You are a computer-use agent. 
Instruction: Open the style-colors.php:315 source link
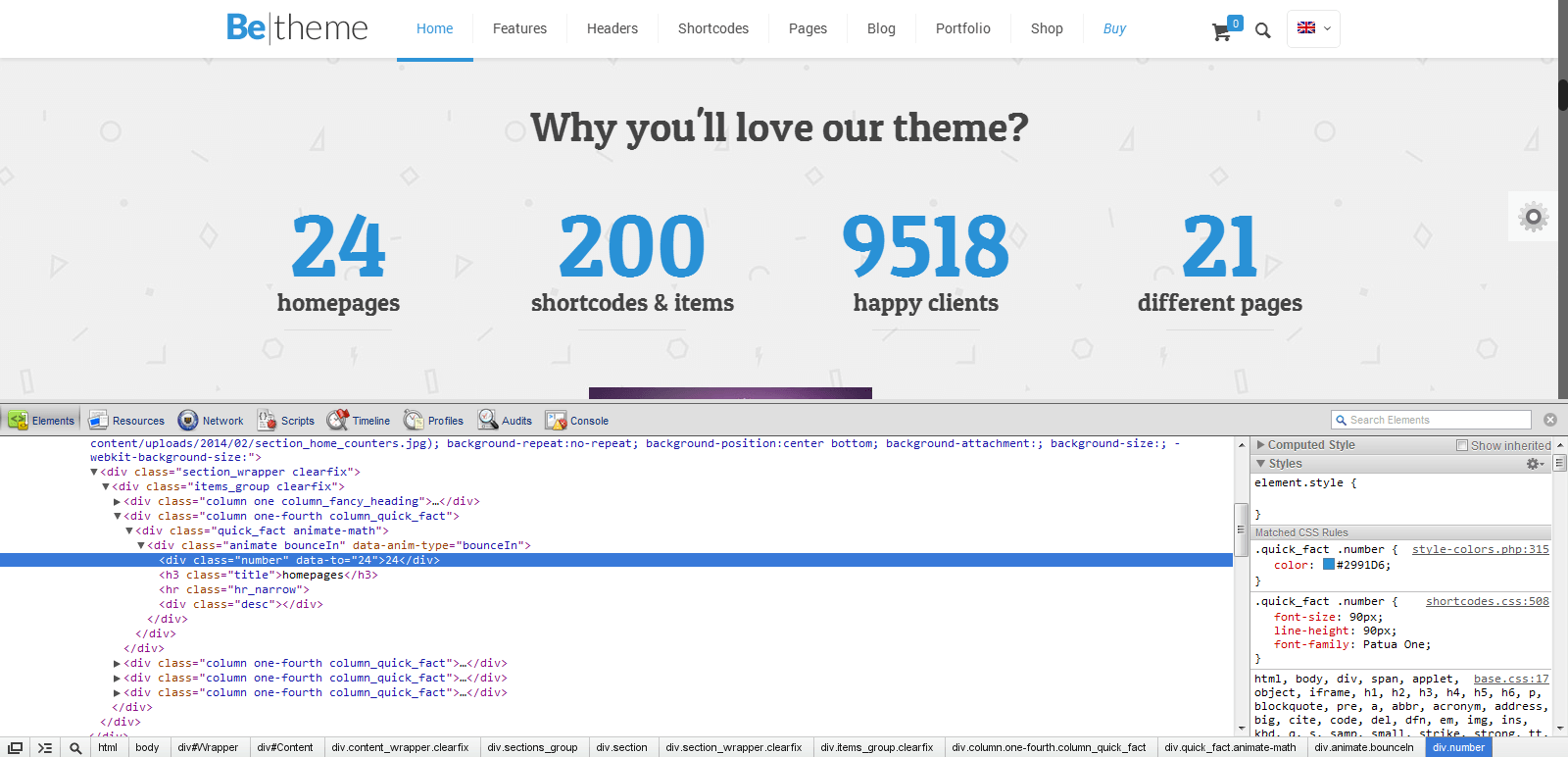coord(1480,550)
